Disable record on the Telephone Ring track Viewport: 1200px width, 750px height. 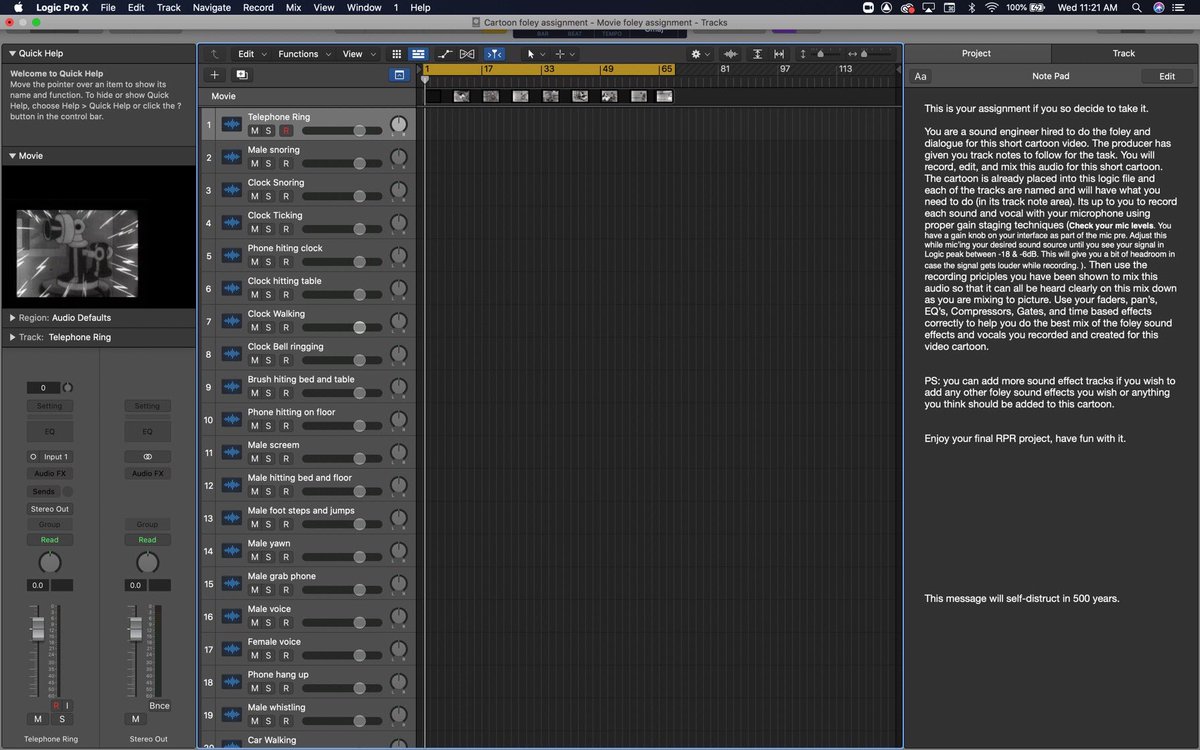(285, 131)
